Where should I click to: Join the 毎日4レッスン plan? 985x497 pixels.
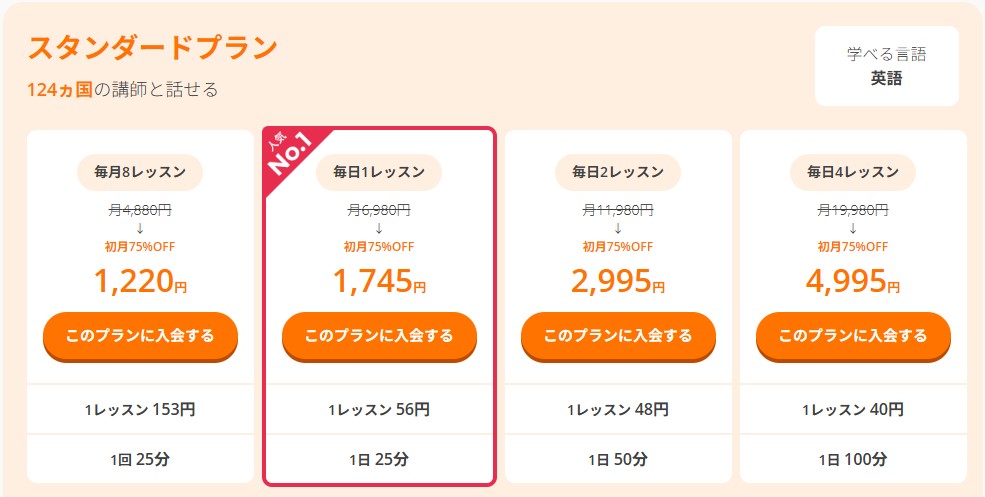click(853, 335)
